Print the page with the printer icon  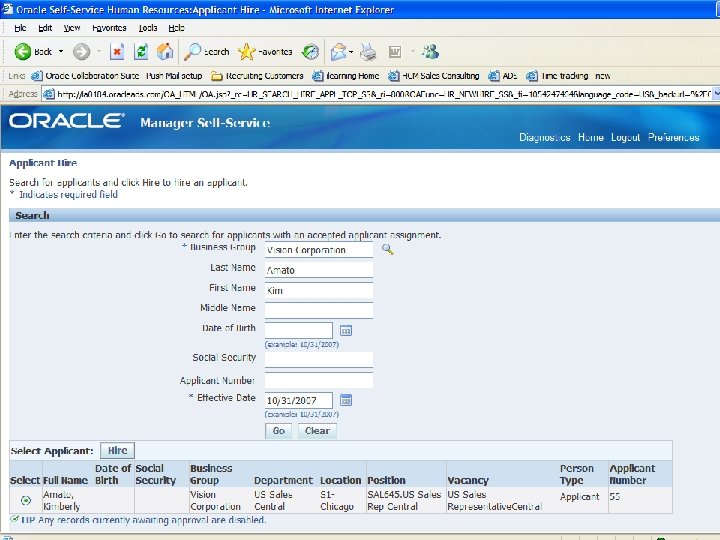[368, 52]
